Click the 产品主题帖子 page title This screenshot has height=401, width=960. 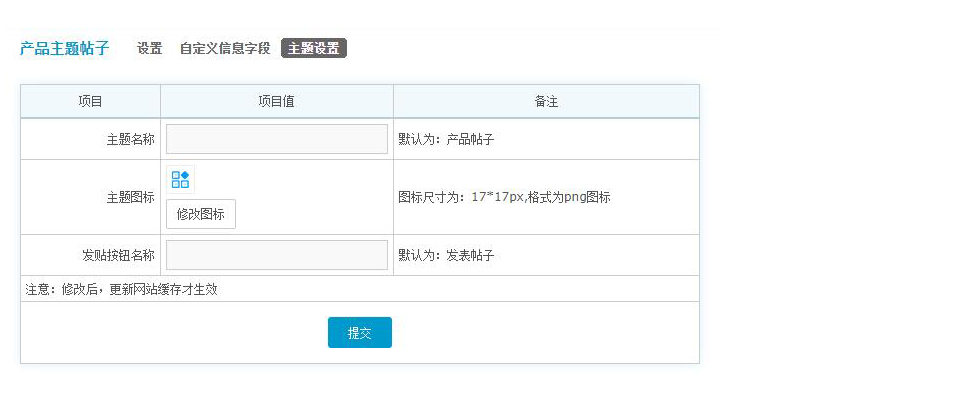click(x=64, y=48)
